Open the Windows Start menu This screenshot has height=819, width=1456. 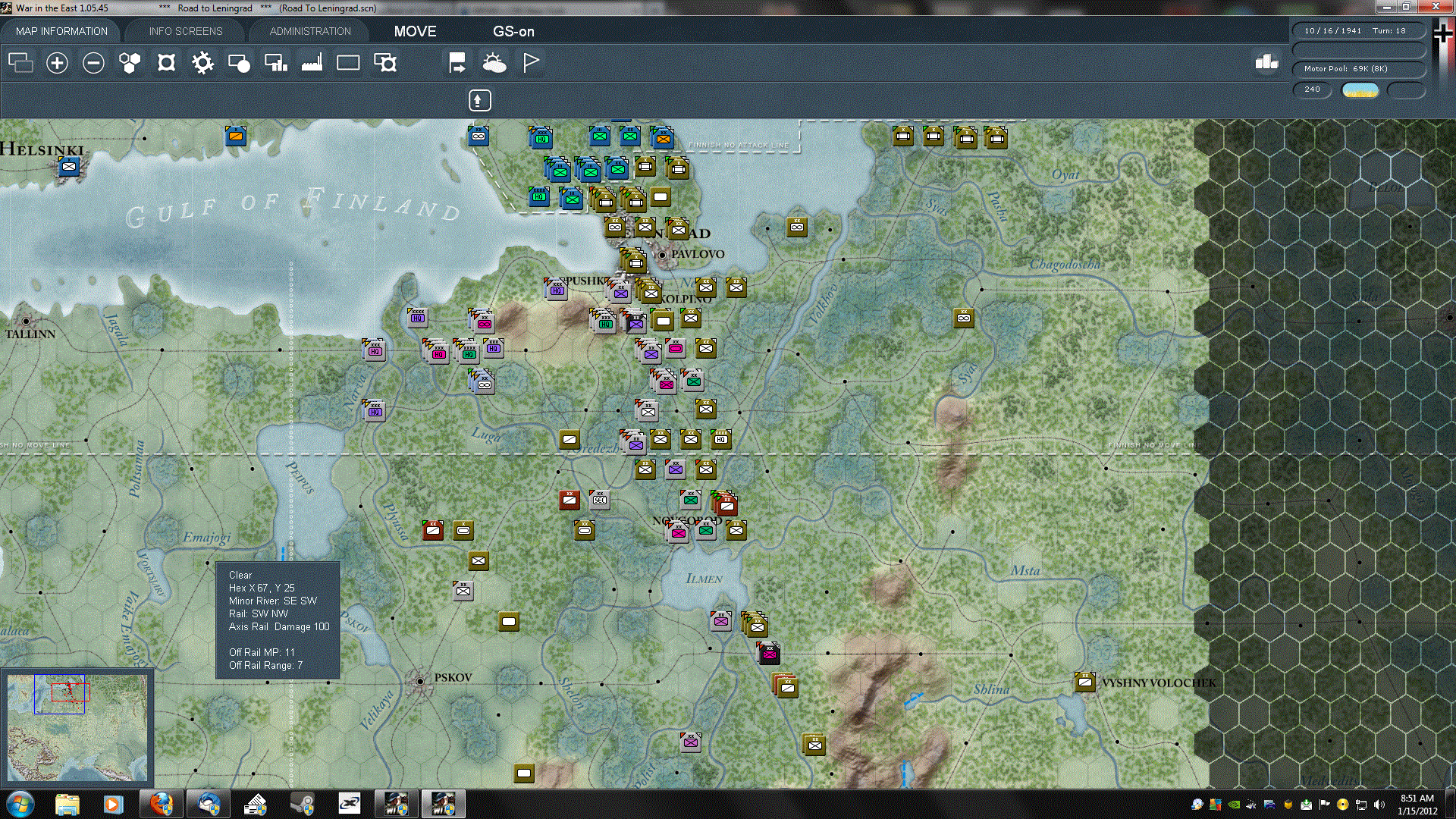pos(20,804)
